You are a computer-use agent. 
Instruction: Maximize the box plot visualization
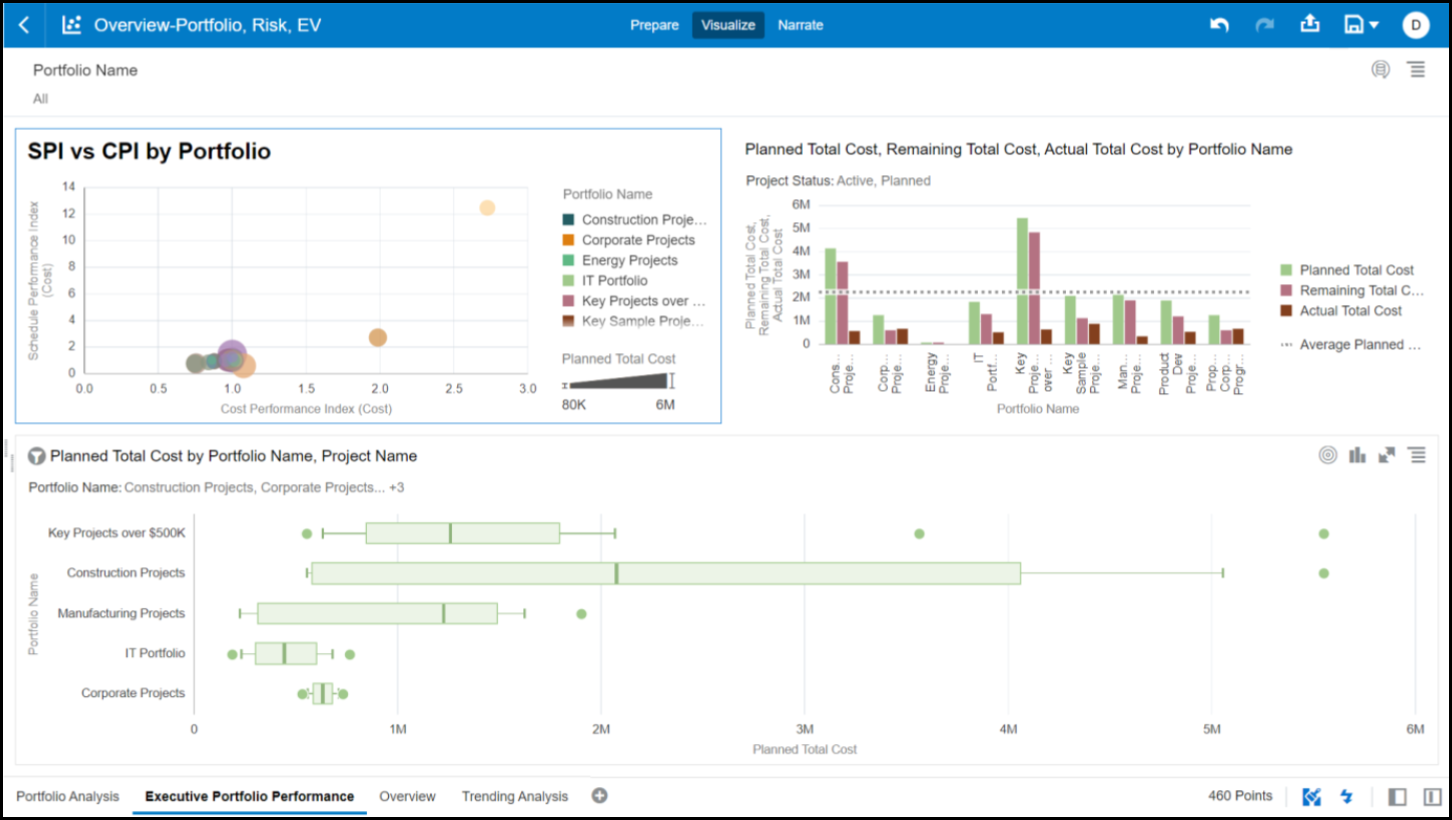1386,455
